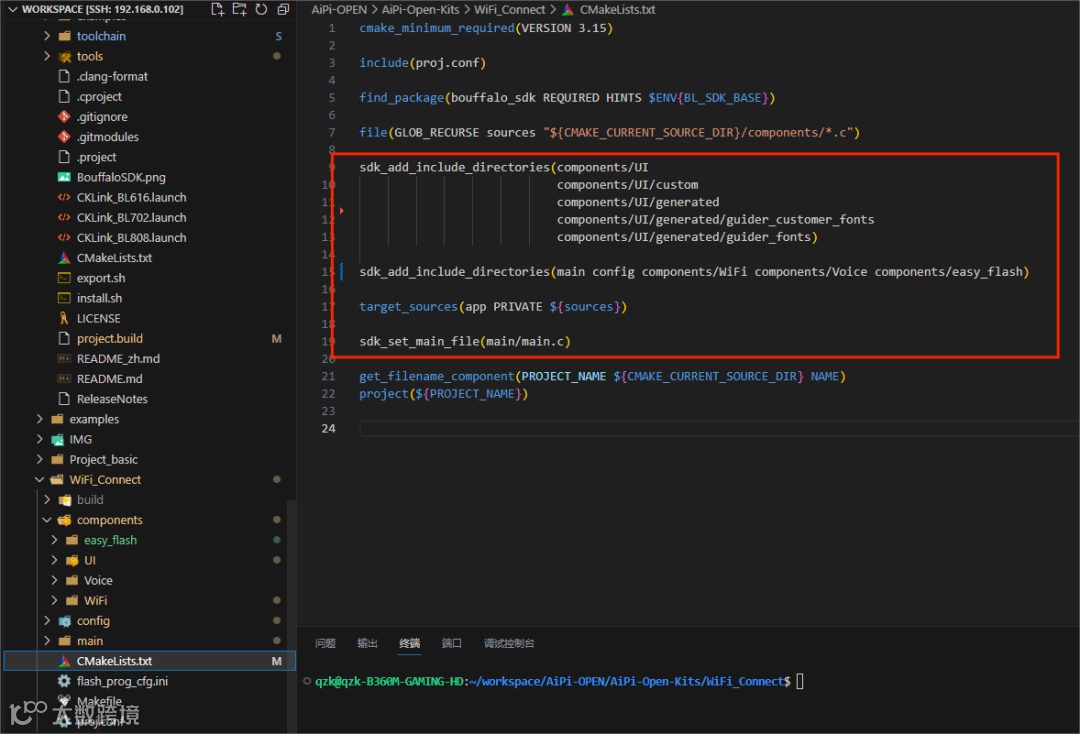Open the .cproject file
The image size is (1080, 734).
(99, 96)
